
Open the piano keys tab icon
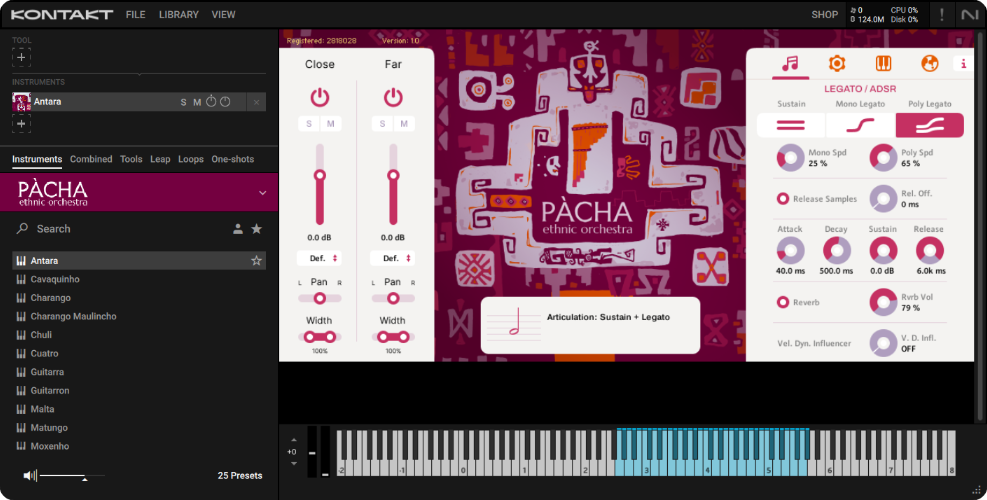tap(883, 64)
